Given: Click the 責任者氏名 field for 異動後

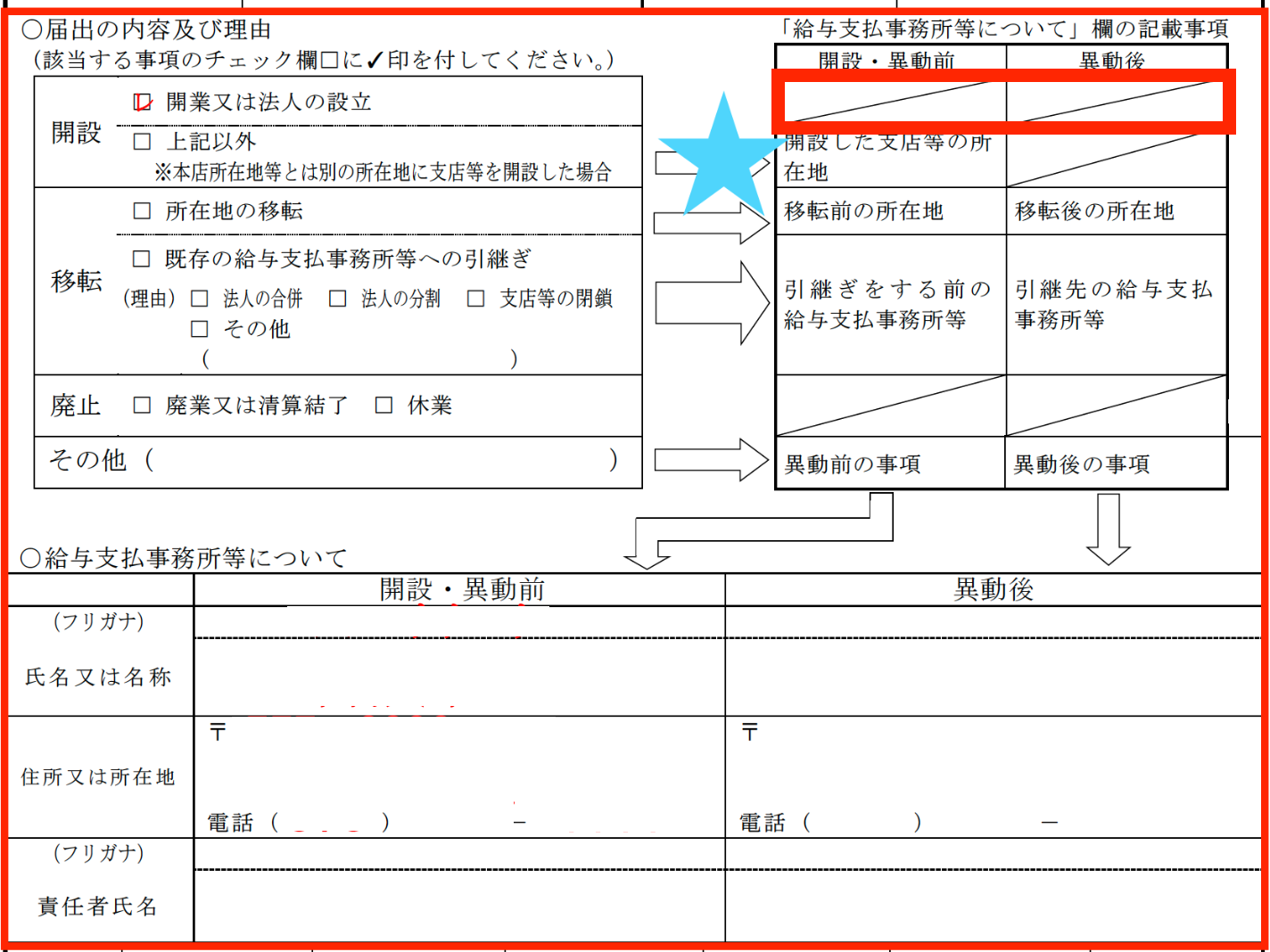Looking at the screenshot, I should click(x=992, y=905).
